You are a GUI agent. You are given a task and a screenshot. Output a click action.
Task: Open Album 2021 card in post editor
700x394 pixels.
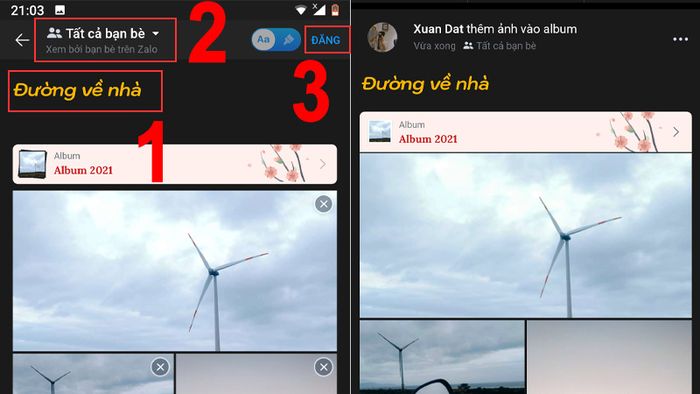click(x=175, y=164)
